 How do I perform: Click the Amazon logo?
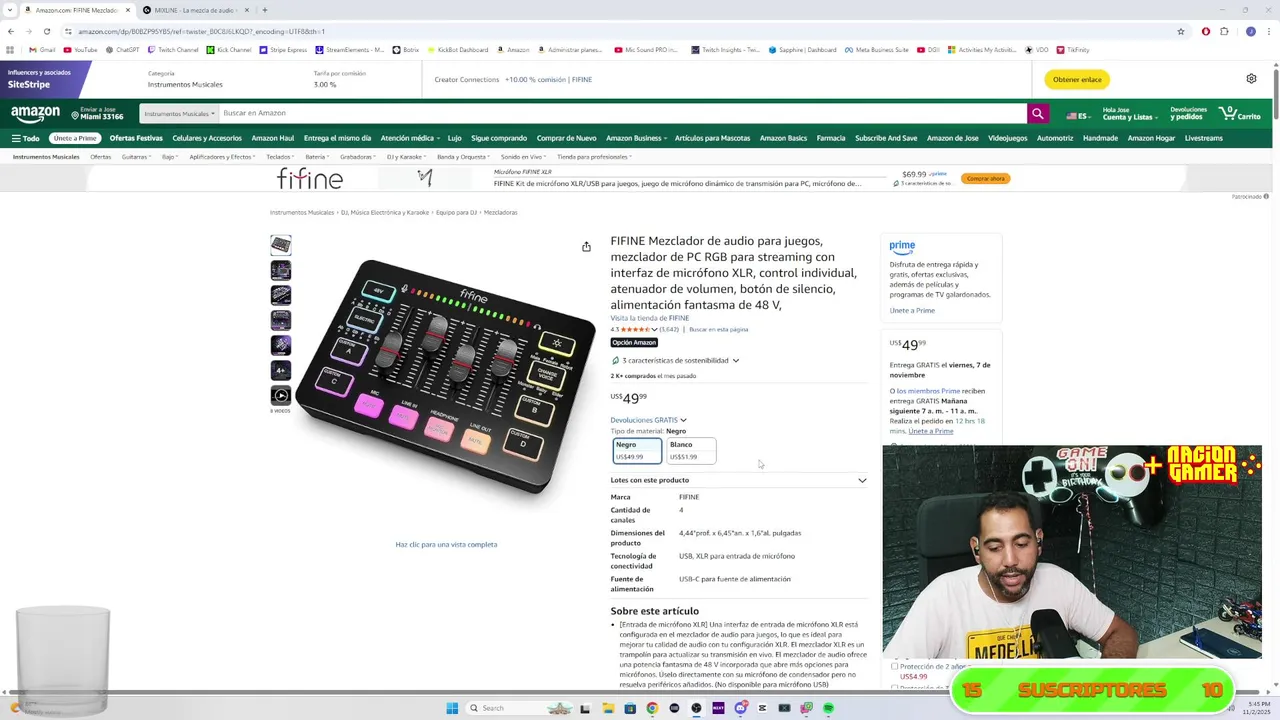(35, 114)
